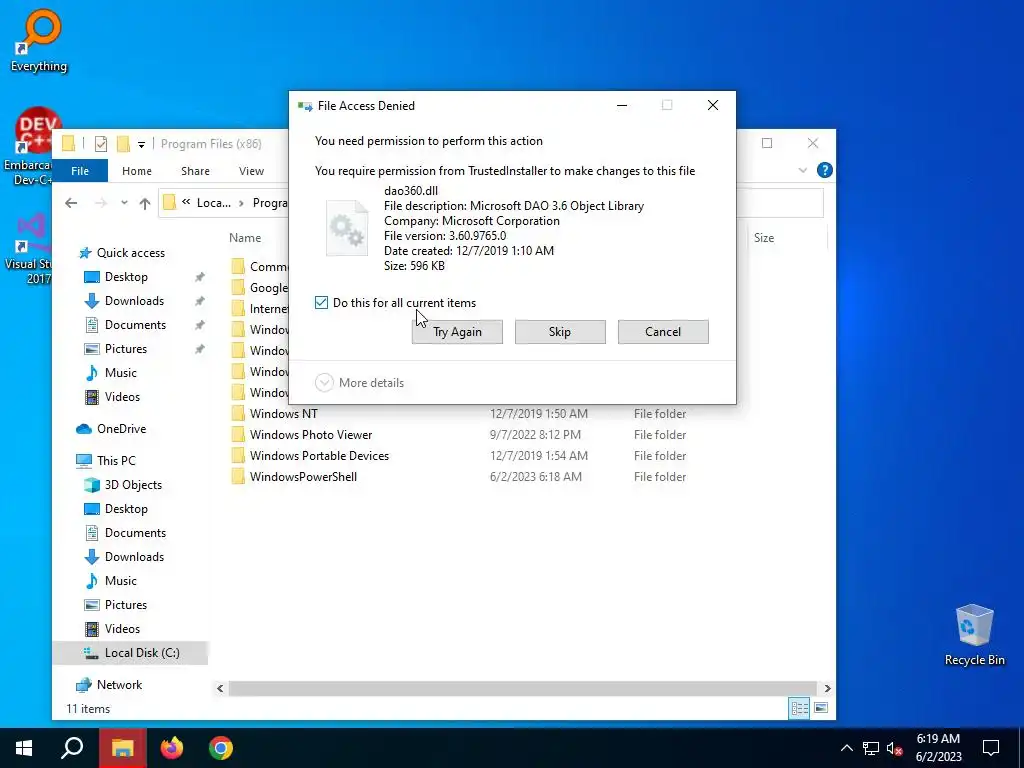
Task: Select Network in the navigation pane
Action: click(119, 684)
